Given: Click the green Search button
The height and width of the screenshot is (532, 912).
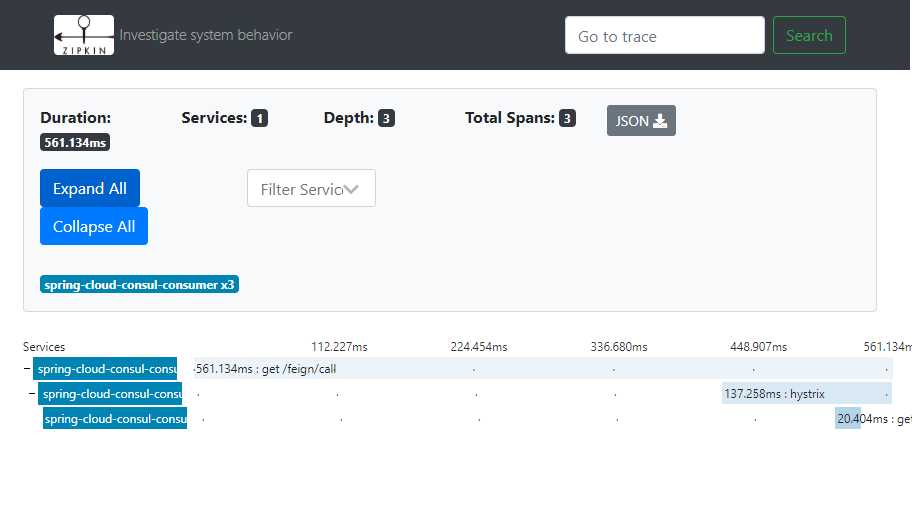Looking at the screenshot, I should 809,35.
